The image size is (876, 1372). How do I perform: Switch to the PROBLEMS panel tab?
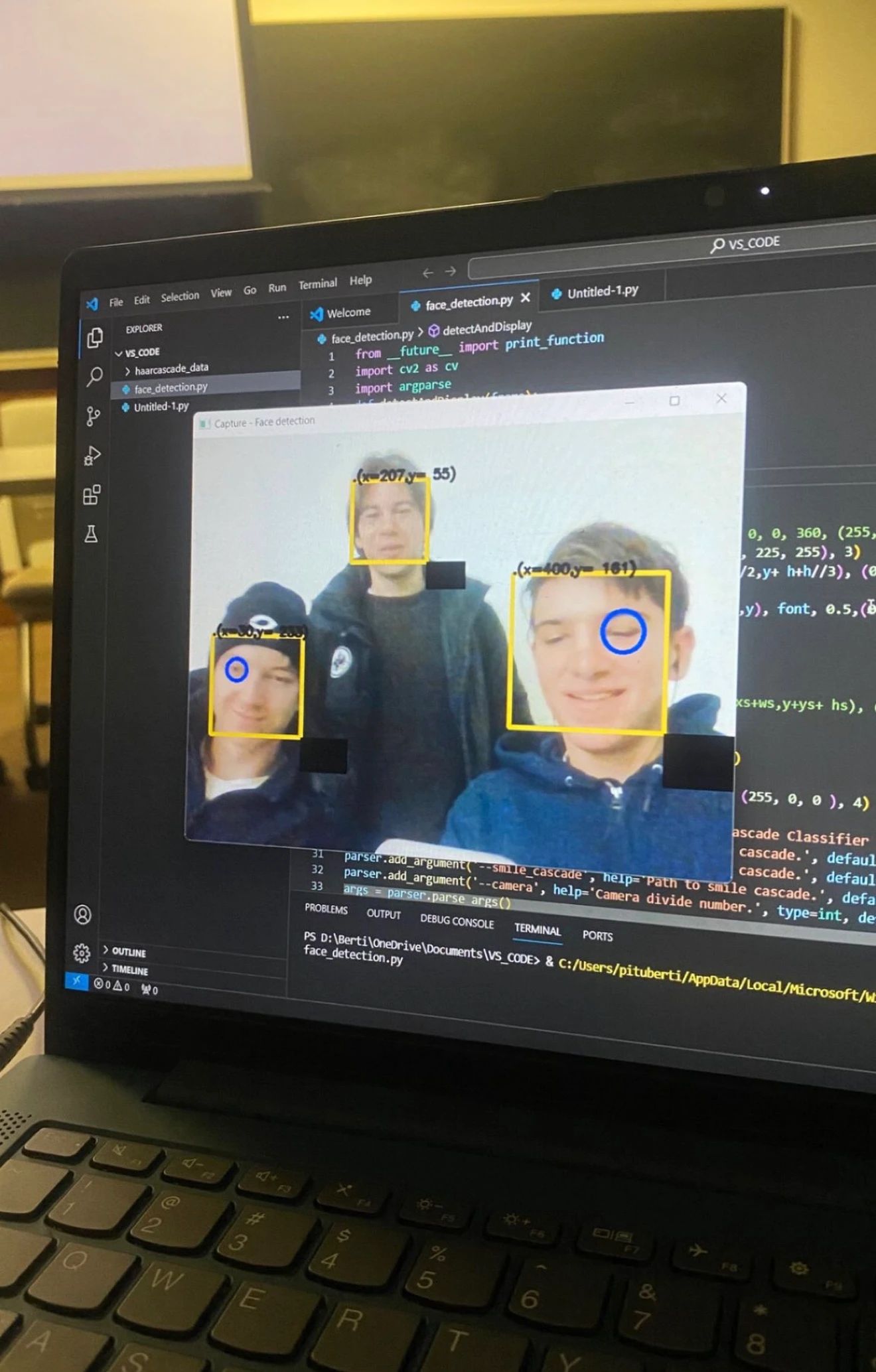[327, 908]
